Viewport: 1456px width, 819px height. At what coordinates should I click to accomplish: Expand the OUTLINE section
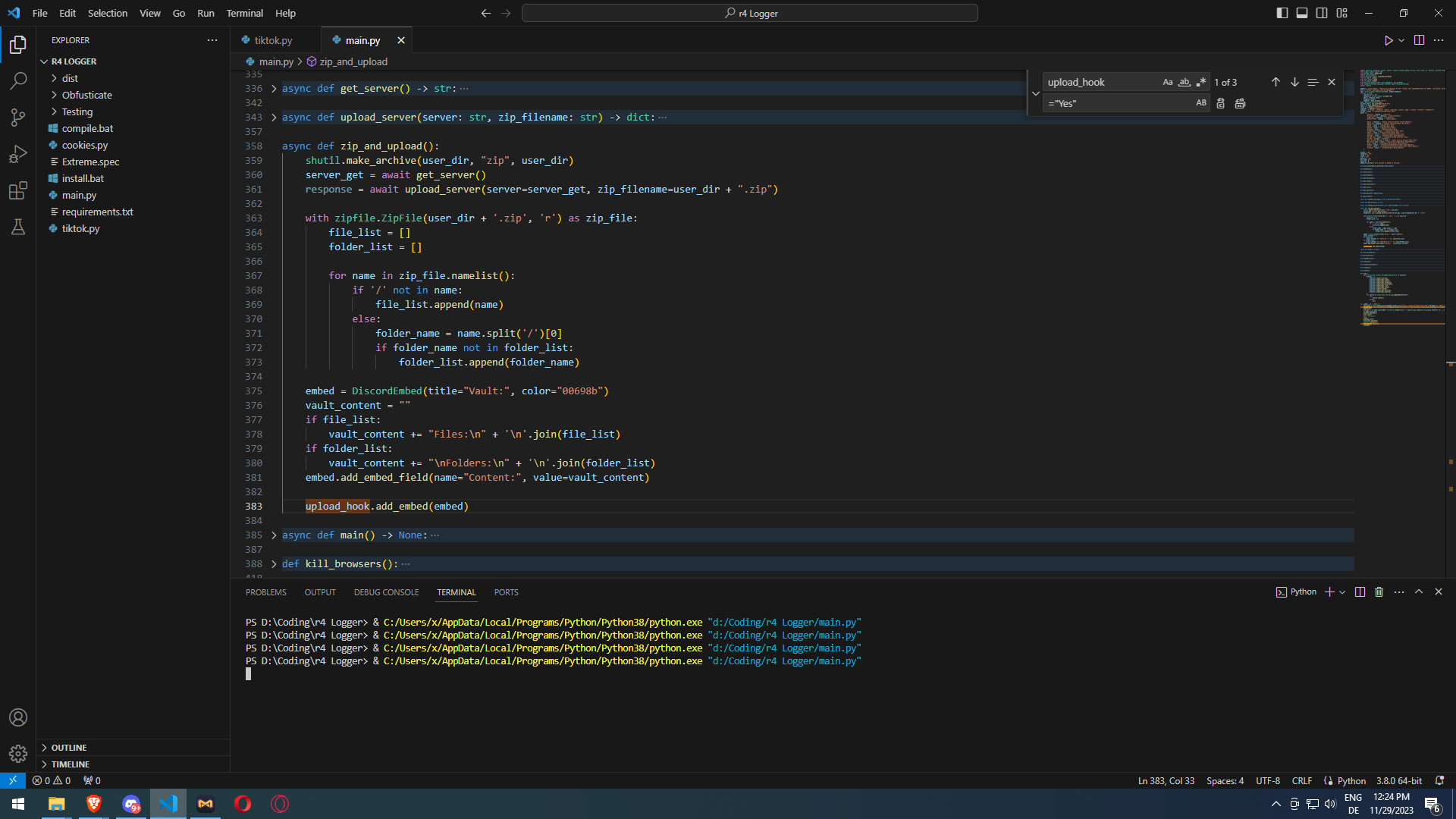(68, 748)
